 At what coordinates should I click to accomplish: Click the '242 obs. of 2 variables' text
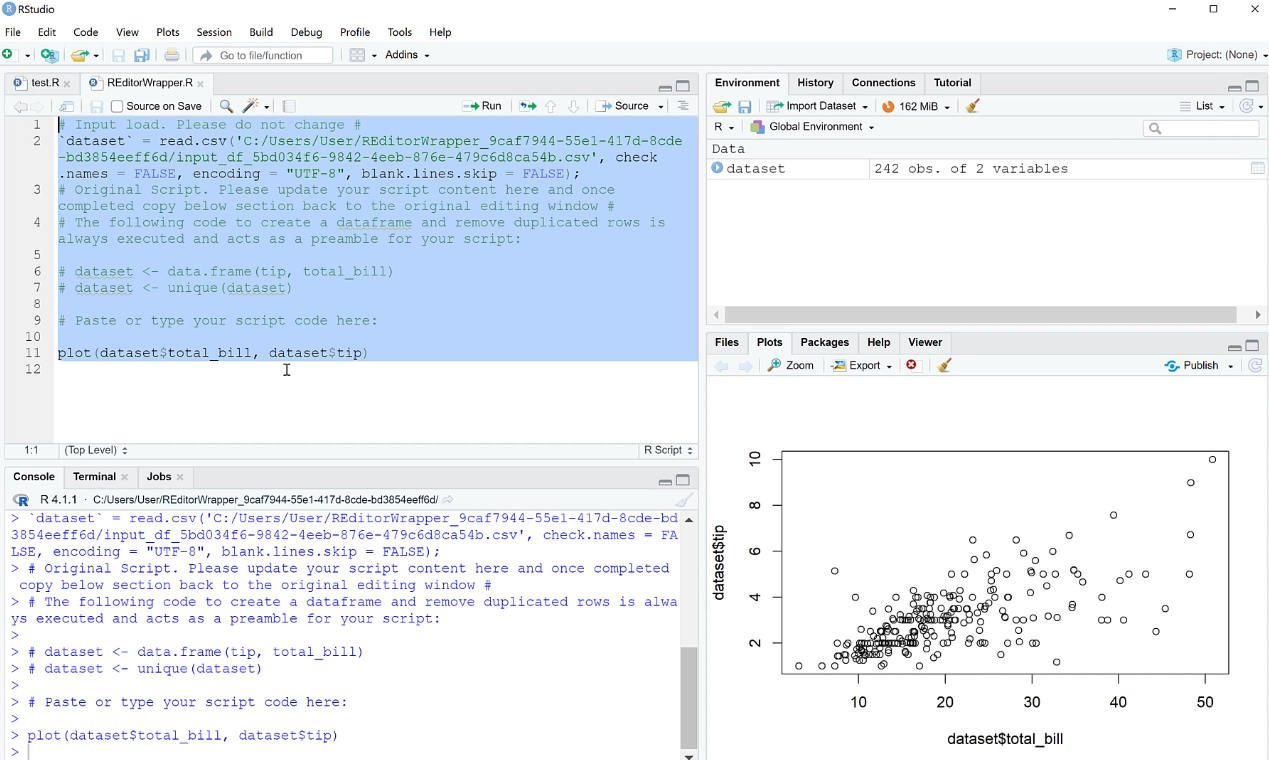pyautogui.click(x=971, y=169)
